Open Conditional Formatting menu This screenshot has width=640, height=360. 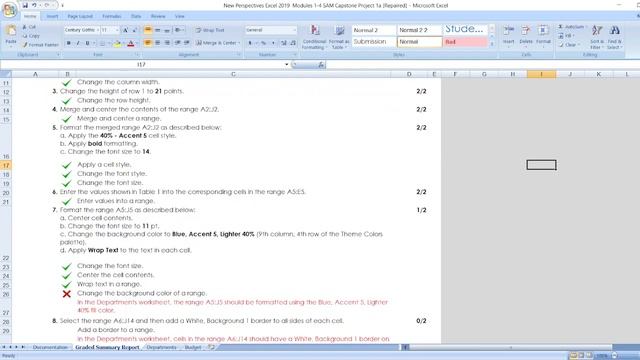point(314,37)
